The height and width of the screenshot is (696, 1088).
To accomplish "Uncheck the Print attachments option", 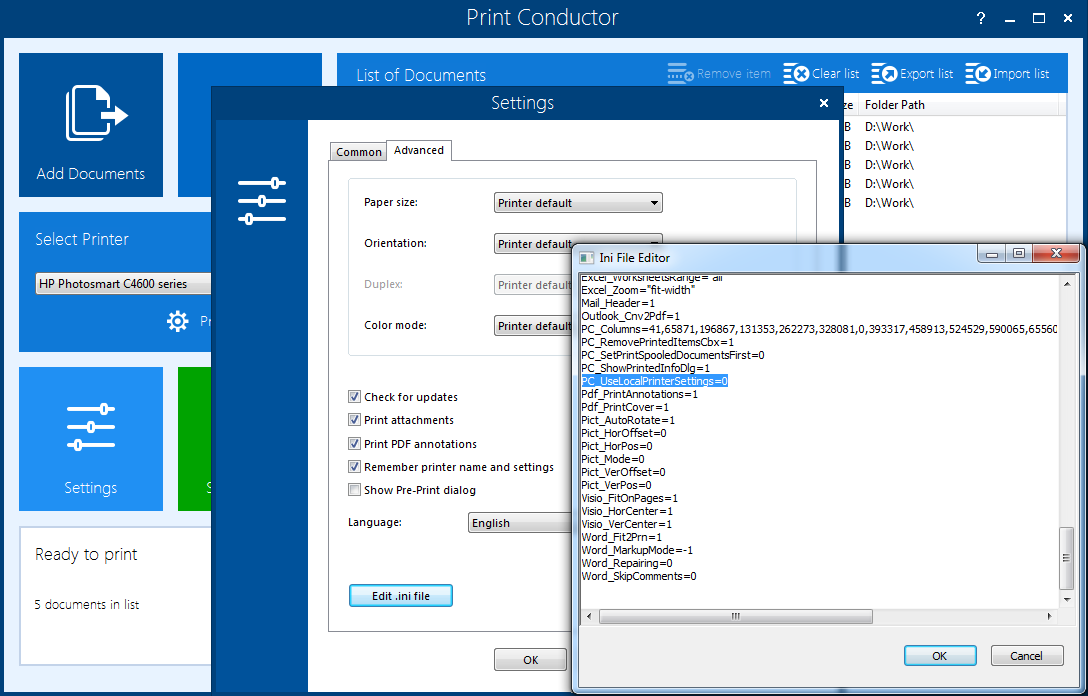I will tap(354, 420).
